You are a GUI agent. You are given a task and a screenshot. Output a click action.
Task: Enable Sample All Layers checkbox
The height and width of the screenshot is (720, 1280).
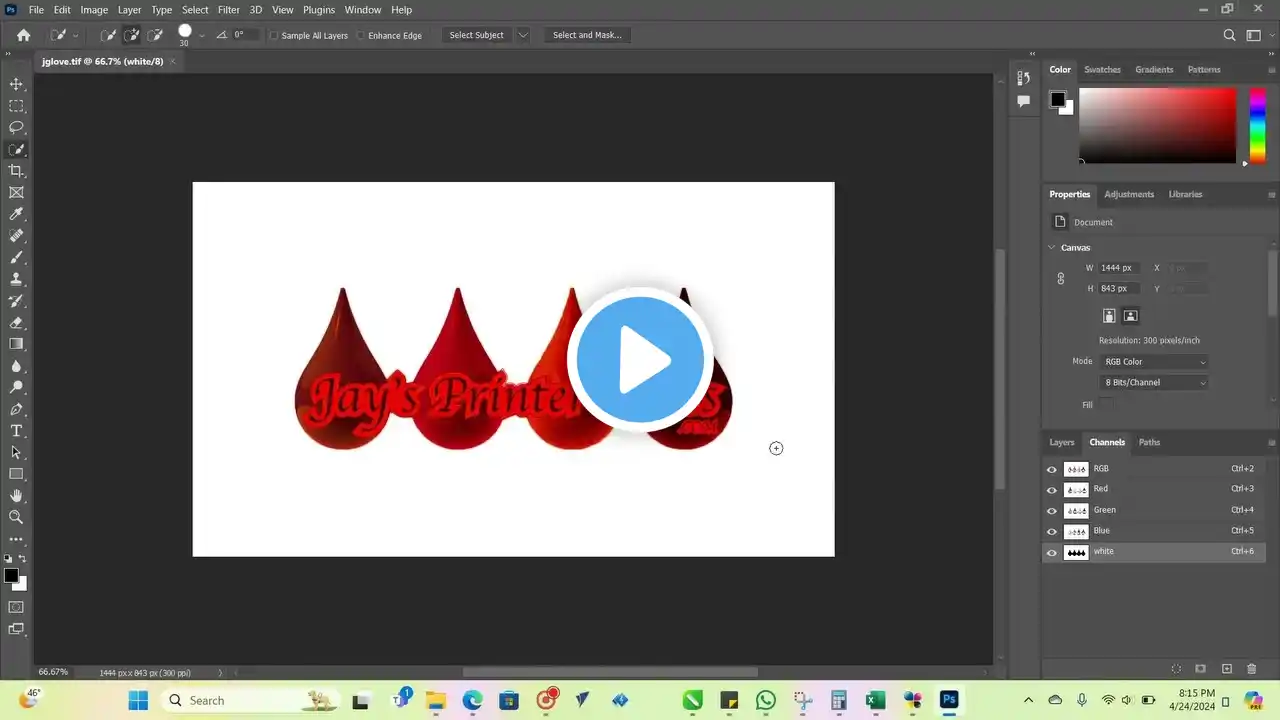pos(275,36)
